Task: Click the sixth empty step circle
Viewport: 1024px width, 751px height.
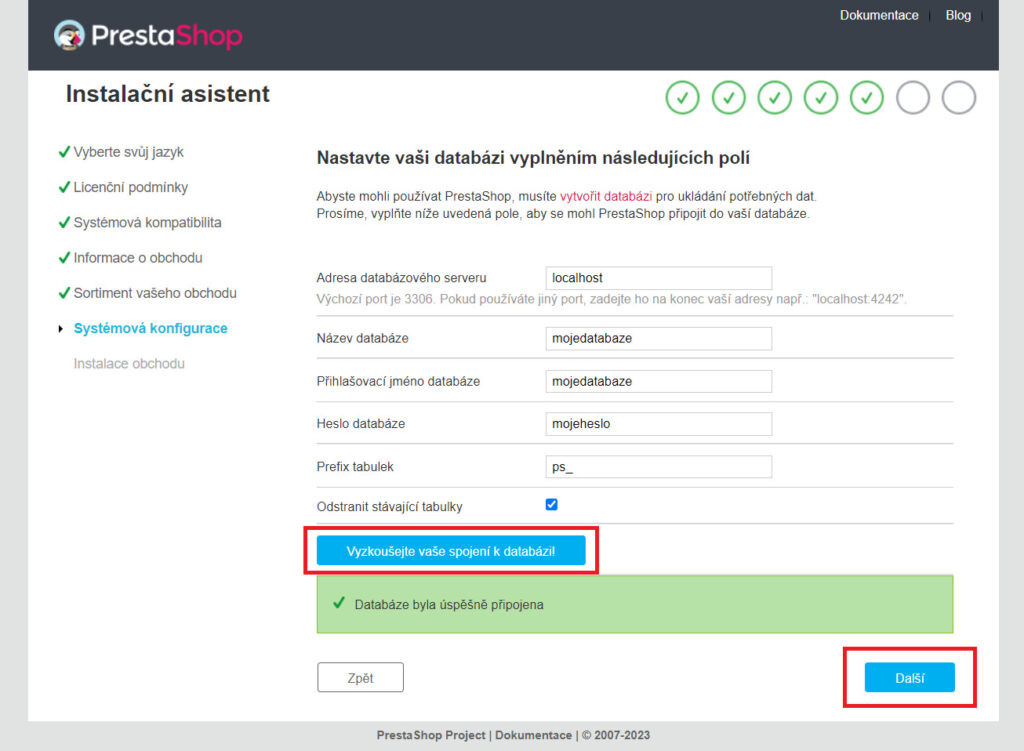Action: coord(913,98)
